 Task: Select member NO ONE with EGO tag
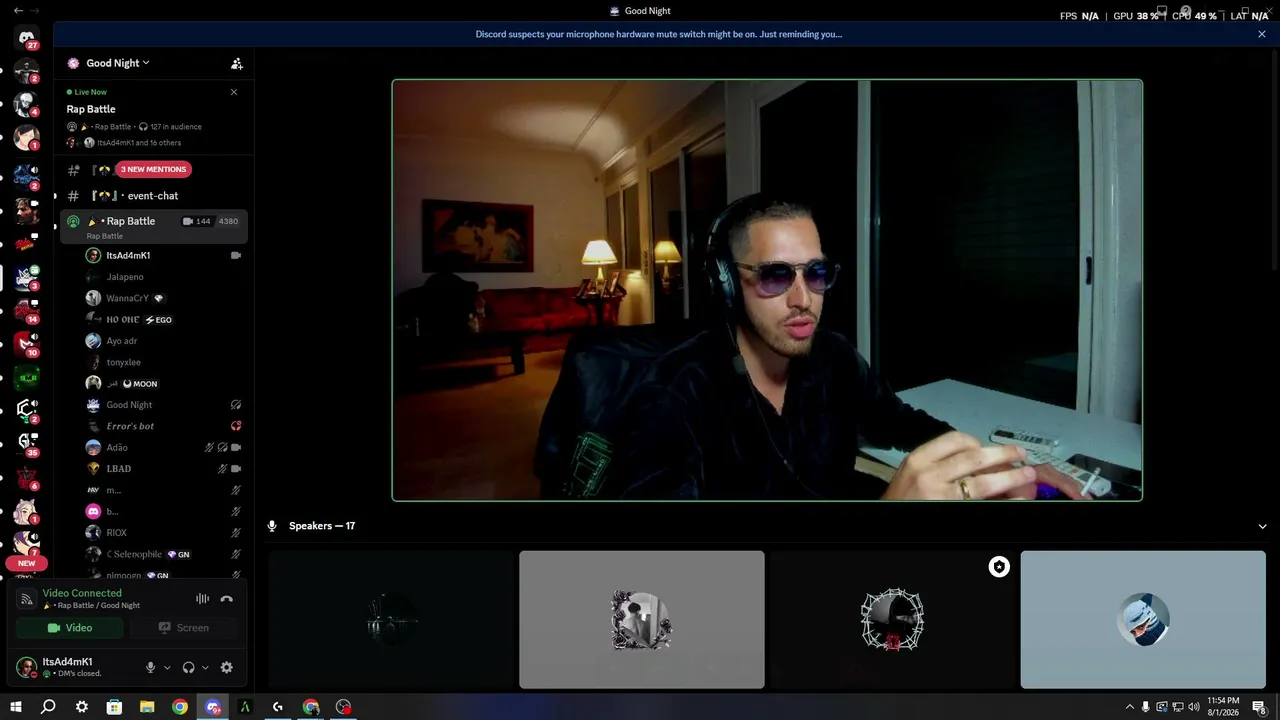pyautogui.click(x=153, y=320)
